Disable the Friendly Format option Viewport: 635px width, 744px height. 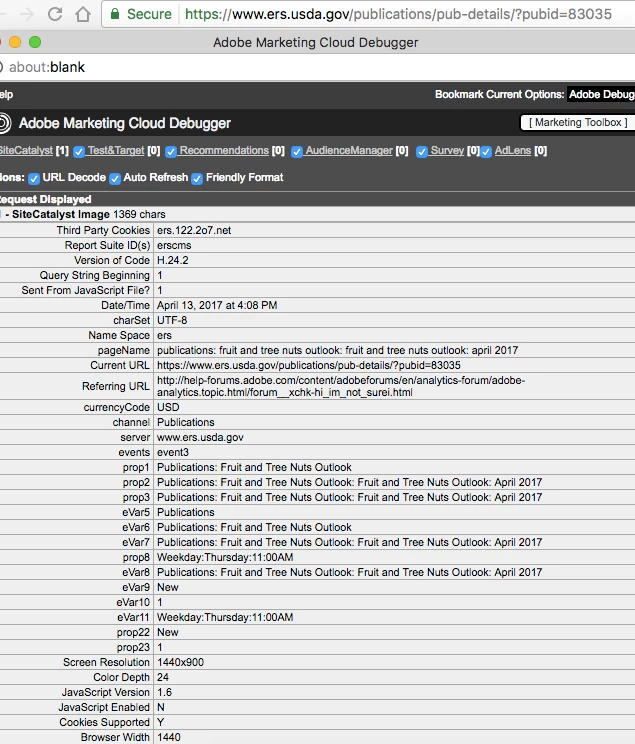[x=197, y=178]
